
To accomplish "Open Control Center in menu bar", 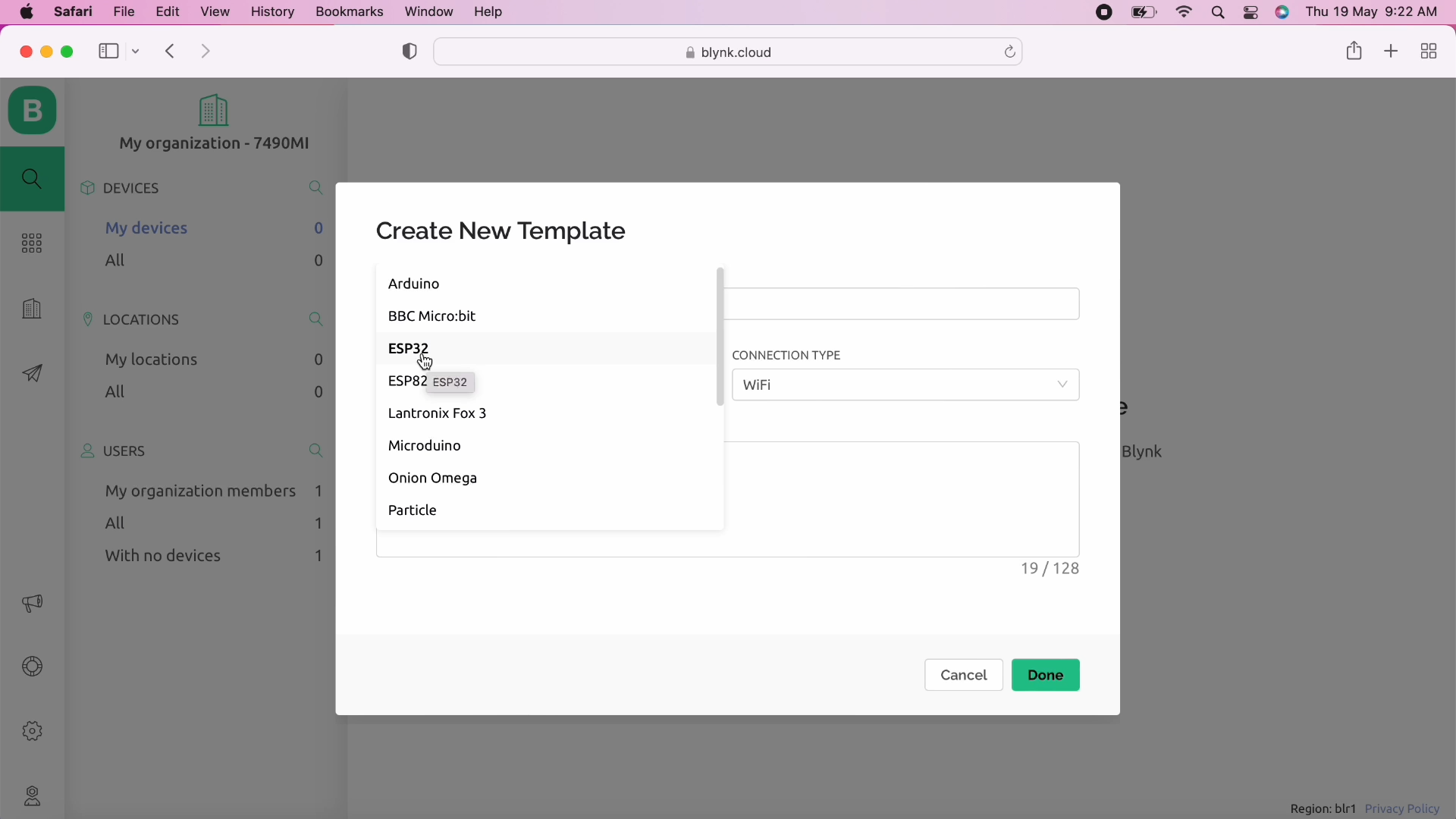I will [1252, 13].
